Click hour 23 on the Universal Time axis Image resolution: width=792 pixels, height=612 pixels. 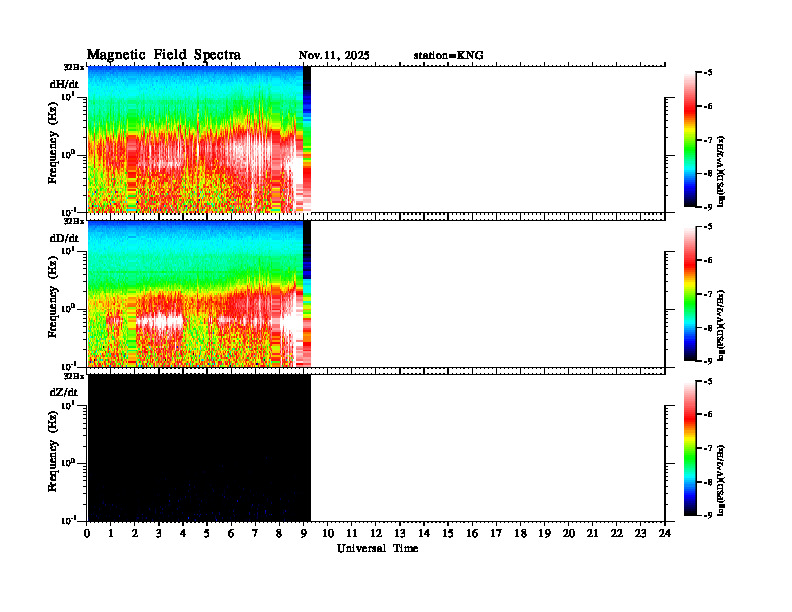(640, 533)
